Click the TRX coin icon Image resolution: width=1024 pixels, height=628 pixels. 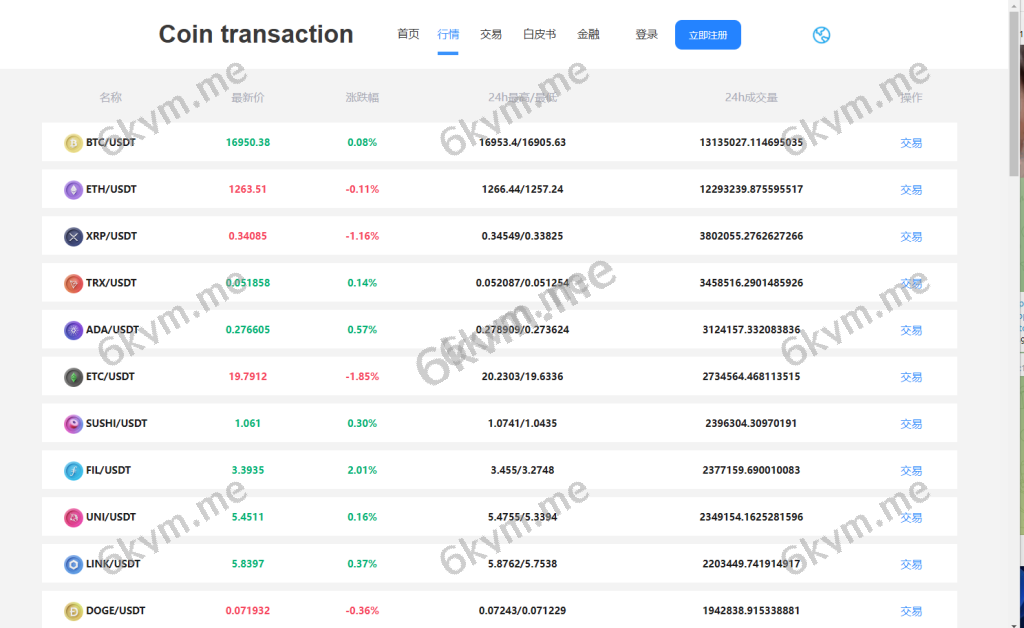click(x=72, y=283)
